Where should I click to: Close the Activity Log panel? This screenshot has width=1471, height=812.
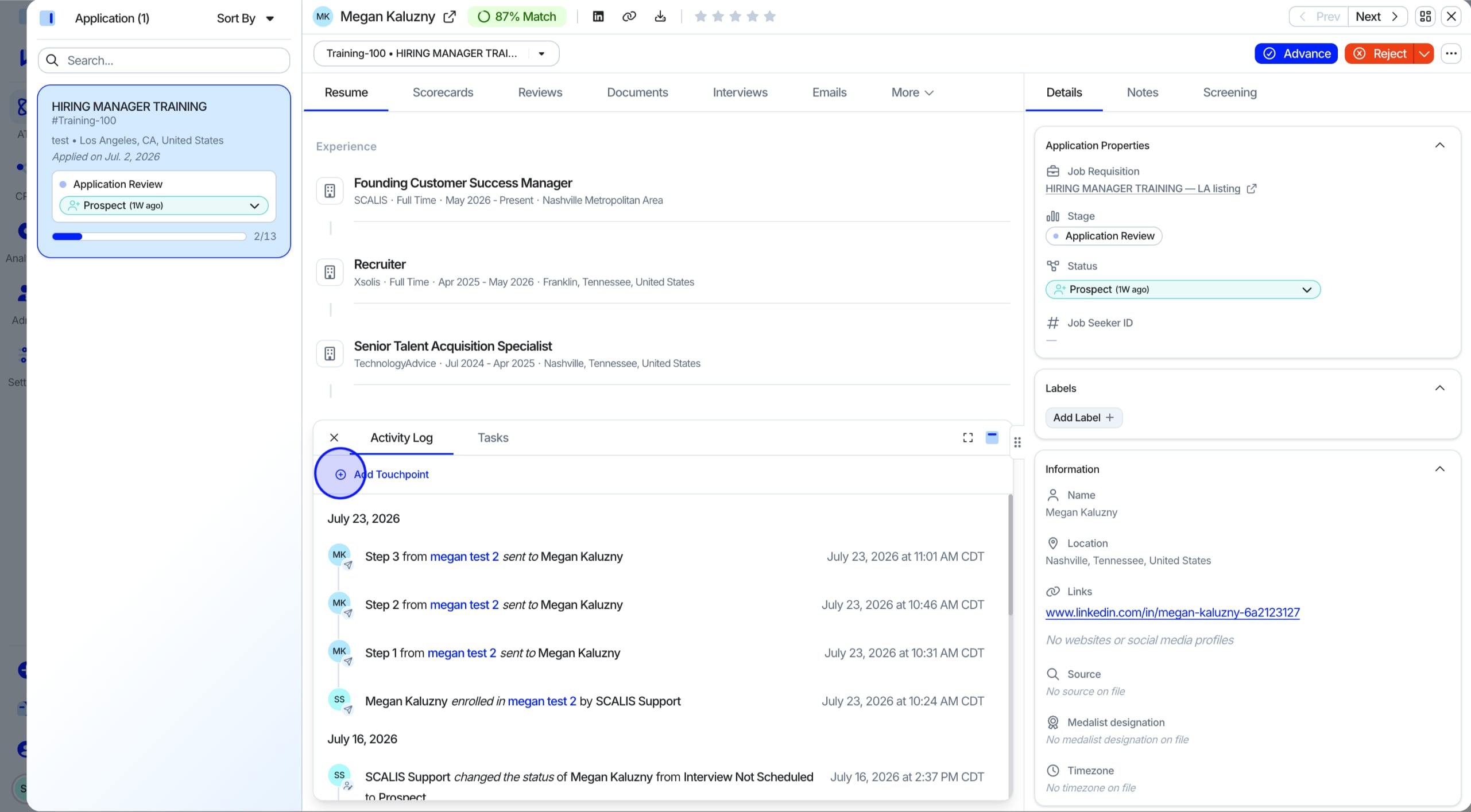point(334,438)
